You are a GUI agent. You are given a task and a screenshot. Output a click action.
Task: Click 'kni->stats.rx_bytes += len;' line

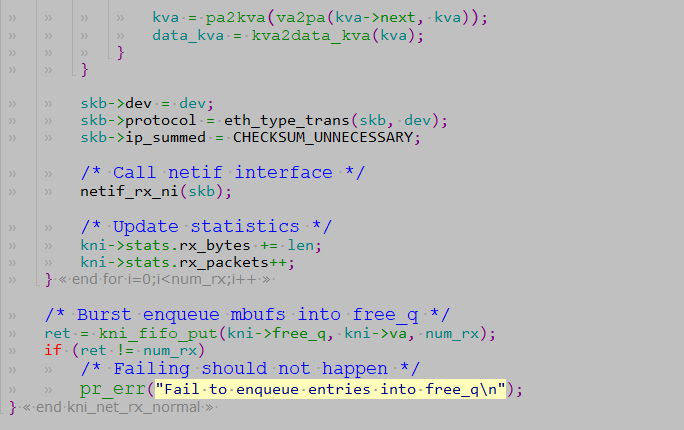pyautogui.click(x=201, y=246)
